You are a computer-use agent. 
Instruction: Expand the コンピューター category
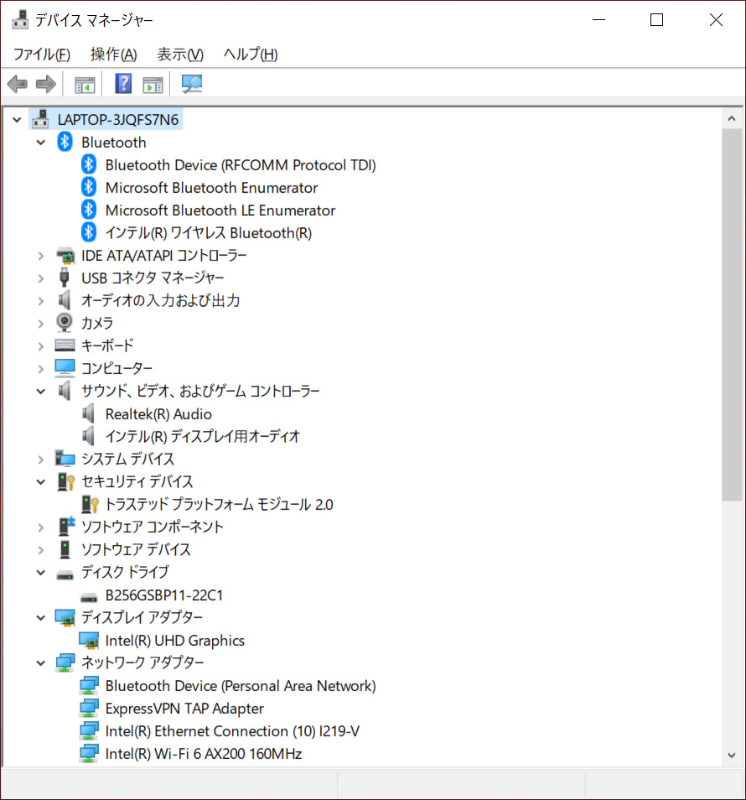click(41, 368)
